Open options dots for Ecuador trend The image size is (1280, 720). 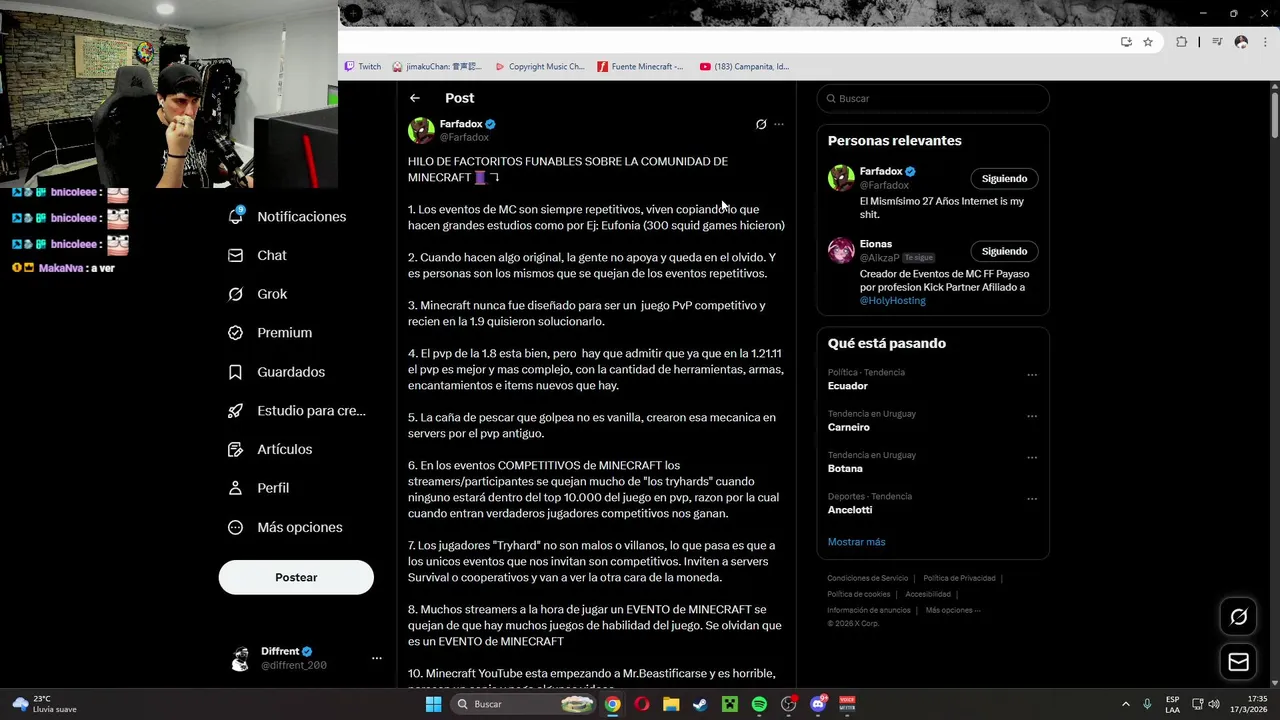tap(1032, 375)
